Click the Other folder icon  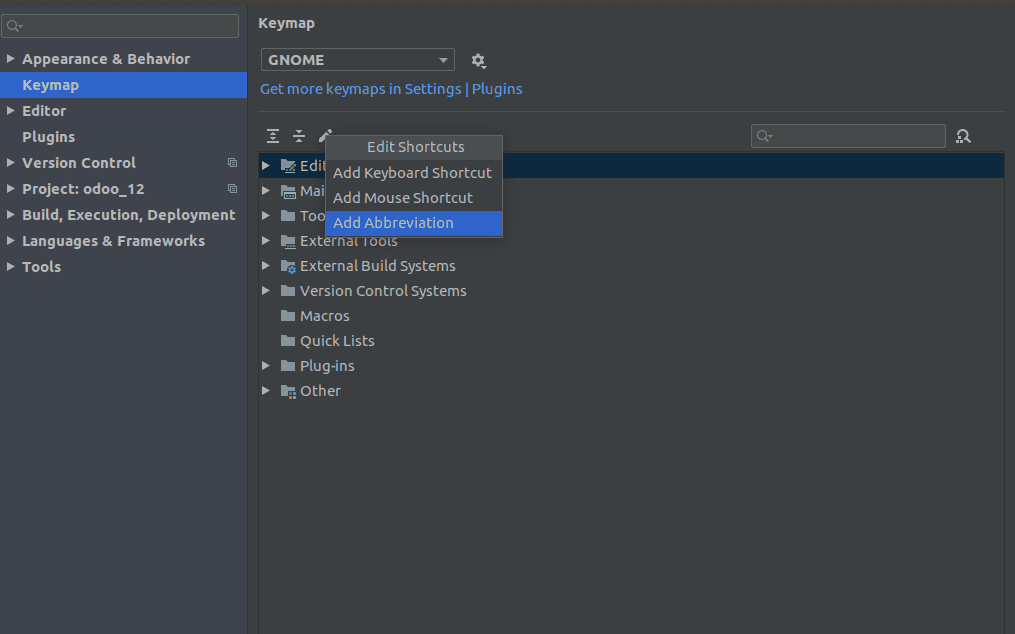pos(288,391)
